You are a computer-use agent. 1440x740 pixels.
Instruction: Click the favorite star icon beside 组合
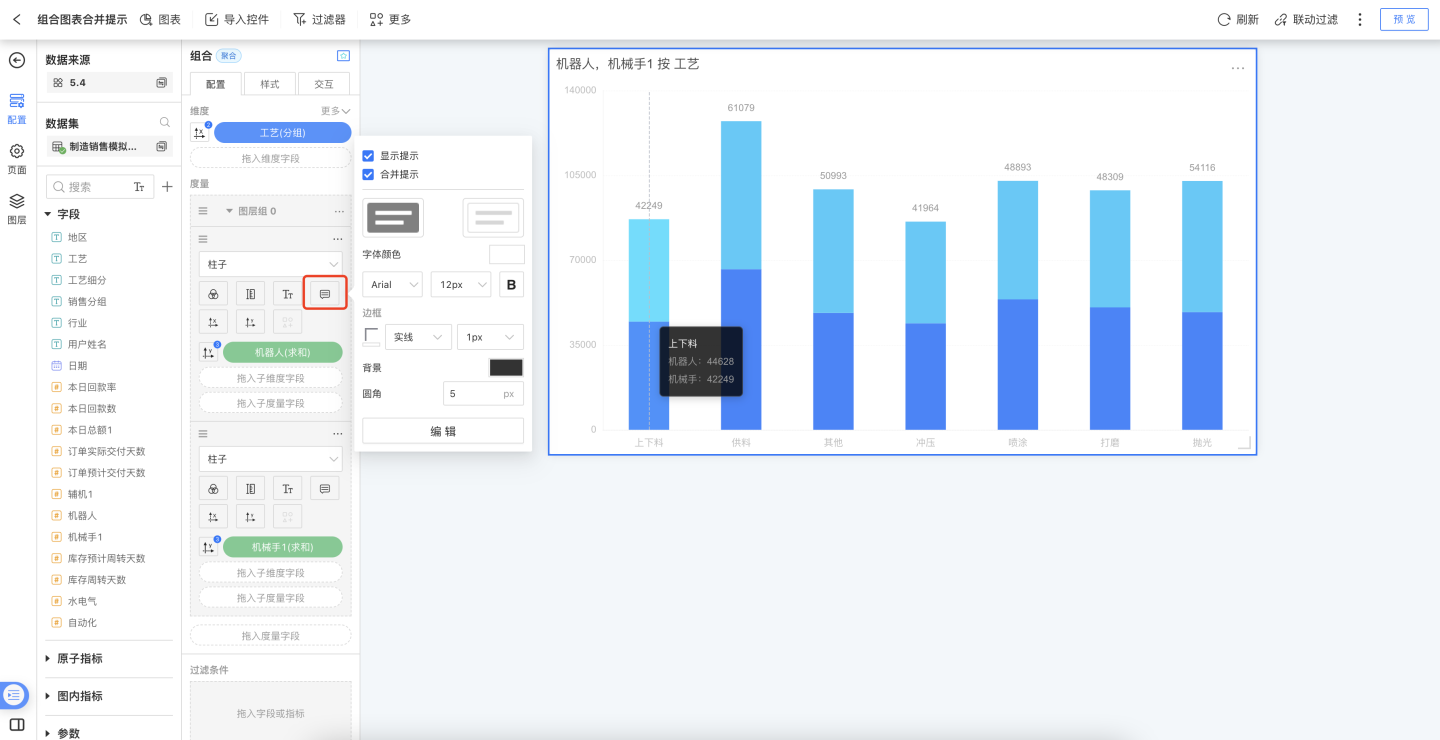point(343,56)
